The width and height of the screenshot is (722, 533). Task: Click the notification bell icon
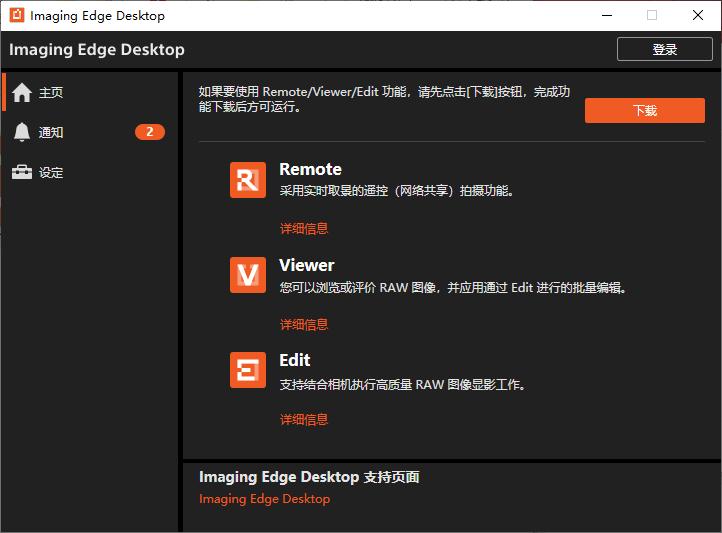tap(22, 132)
